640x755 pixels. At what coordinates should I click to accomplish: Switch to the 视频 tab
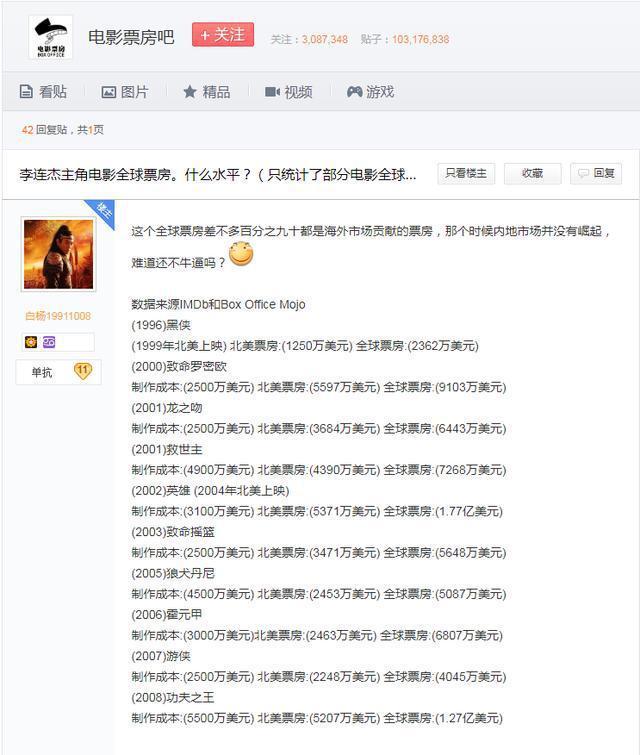[298, 92]
